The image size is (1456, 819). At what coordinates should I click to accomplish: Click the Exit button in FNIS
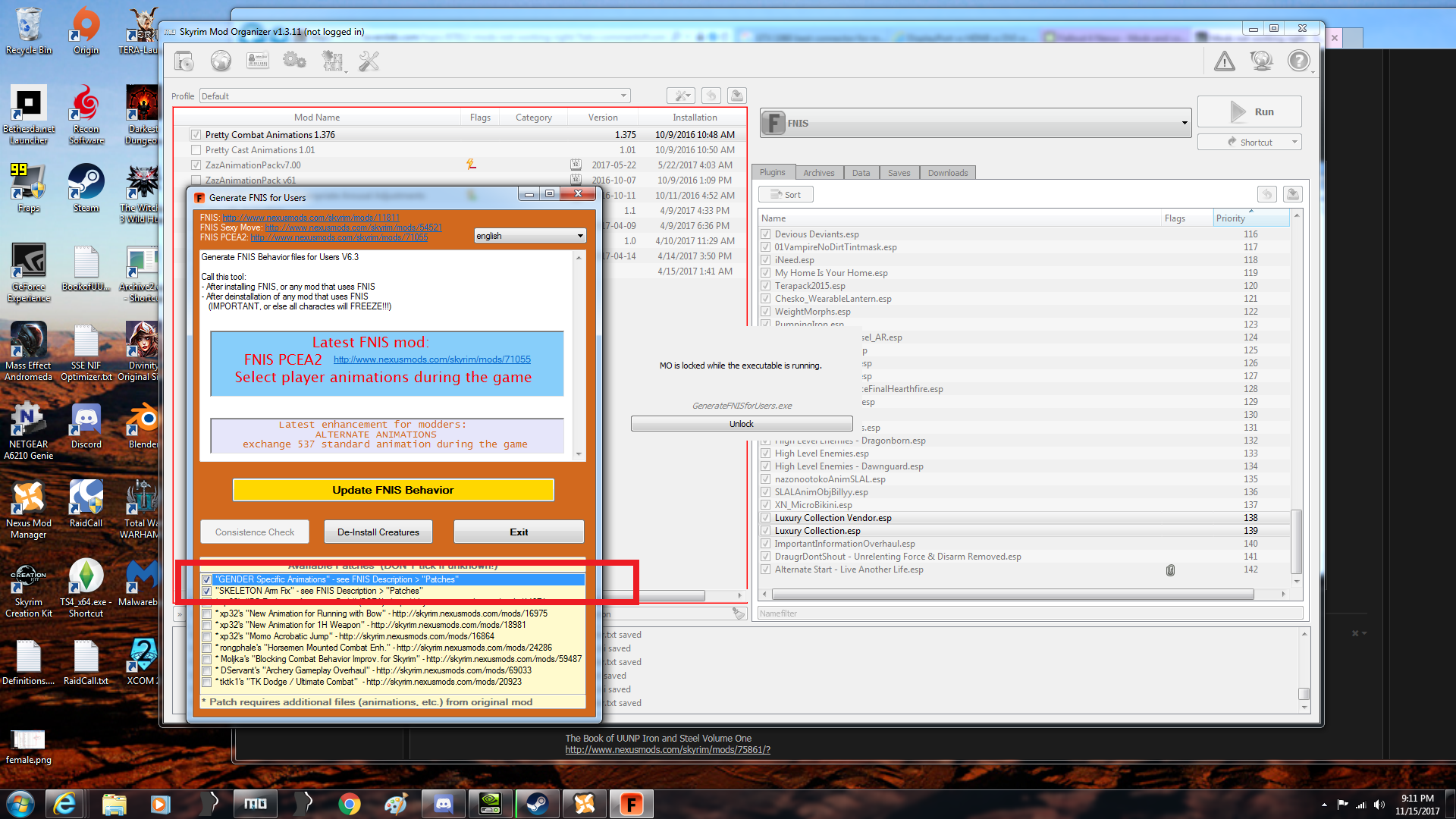coord(519,532)
